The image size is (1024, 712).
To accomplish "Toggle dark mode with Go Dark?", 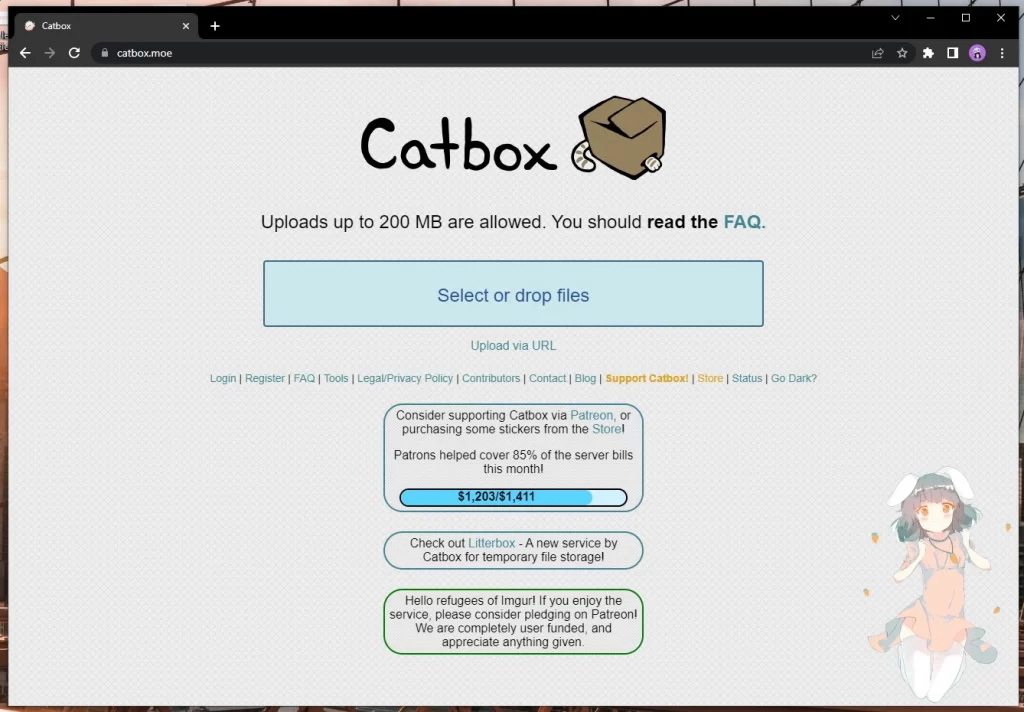I will 793,378.
